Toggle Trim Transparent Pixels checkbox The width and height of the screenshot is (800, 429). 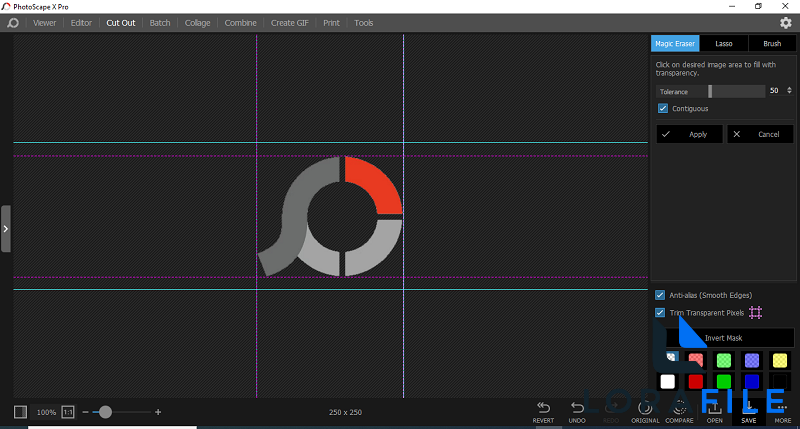point(660,312)
